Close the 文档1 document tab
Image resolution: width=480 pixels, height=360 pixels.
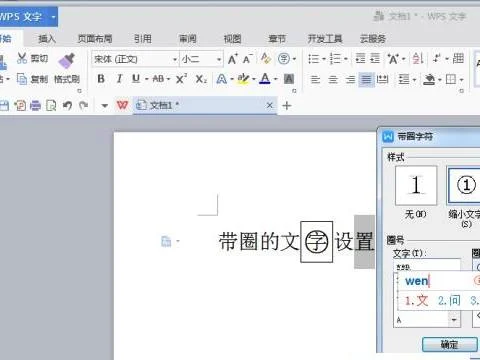[x=270, y=105]
